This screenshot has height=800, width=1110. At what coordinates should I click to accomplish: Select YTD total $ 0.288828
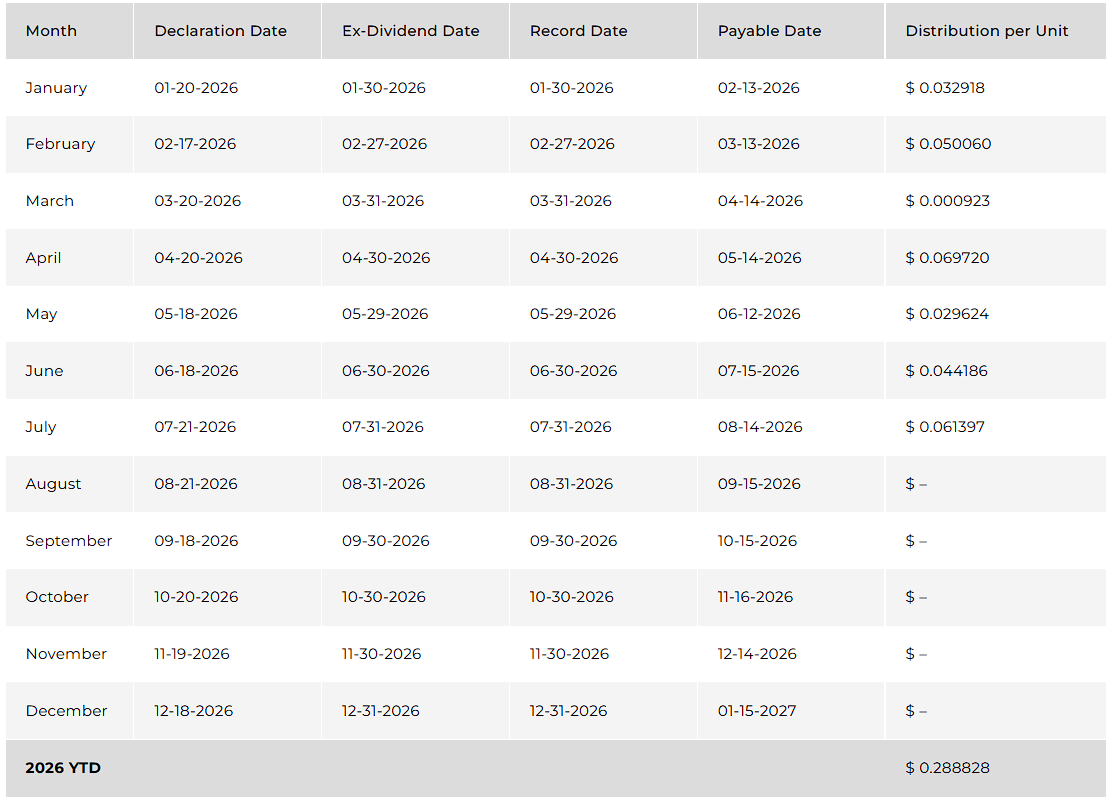coord(947,768)
